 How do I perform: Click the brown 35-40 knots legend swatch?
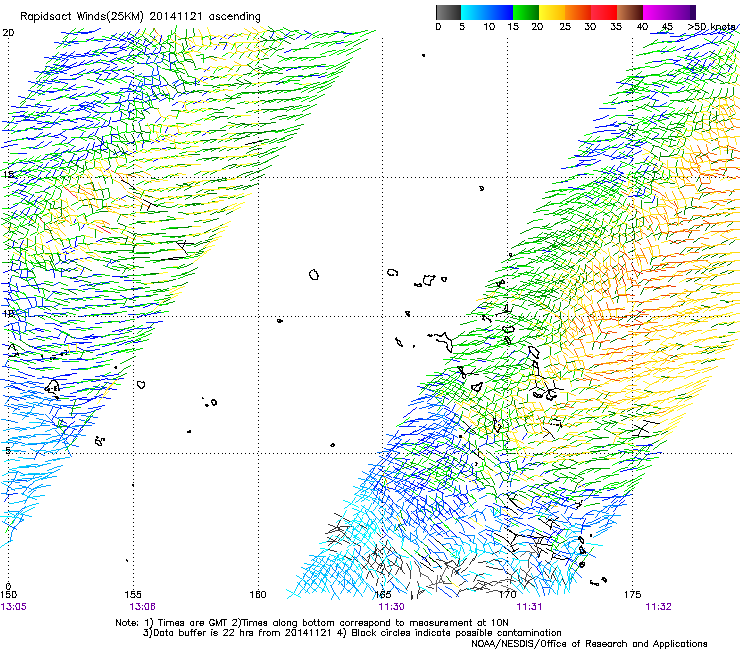(630, 12)
